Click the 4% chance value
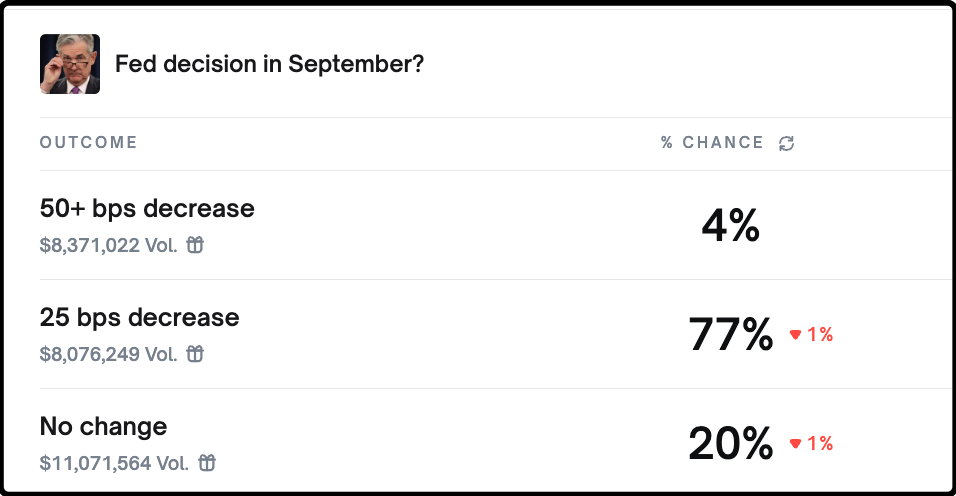This screenshot has height=496, width=956. coord(730,226)
